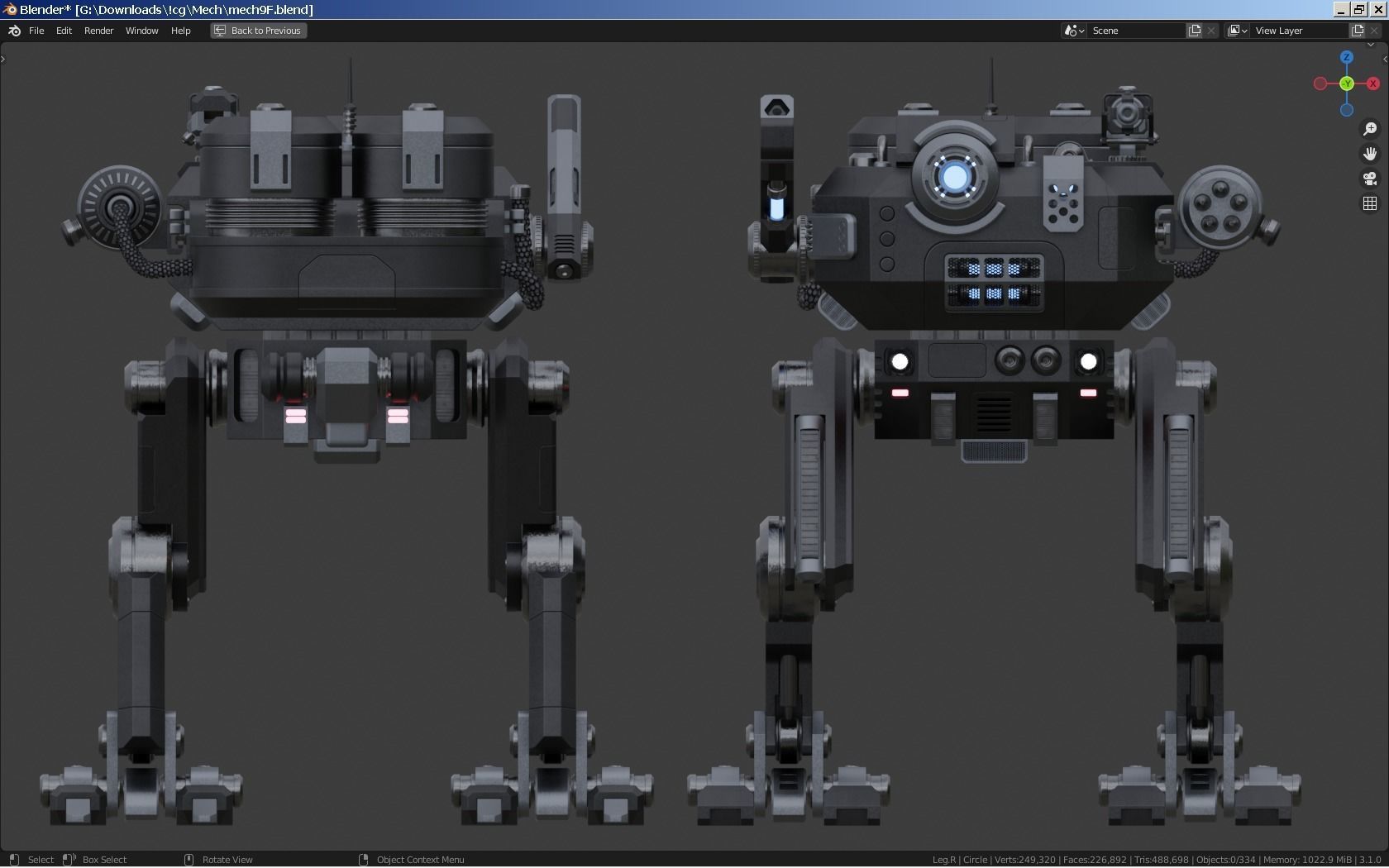Click the Back to Previous button
1389x868 pixels.
[259, 31]
